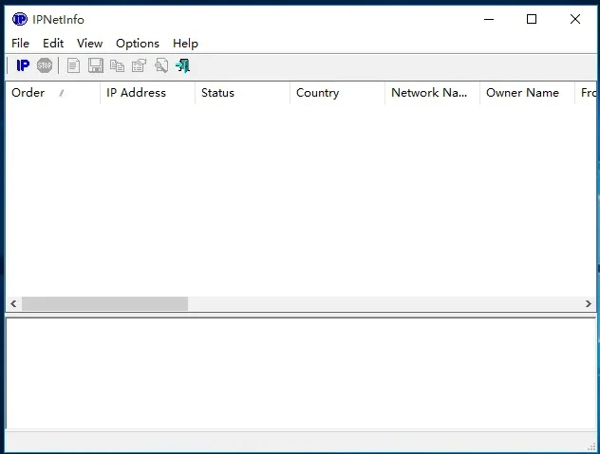Sort by the Order column header
Screen dimensions: 600x454
pyautogui.click(x=28, y=93)
